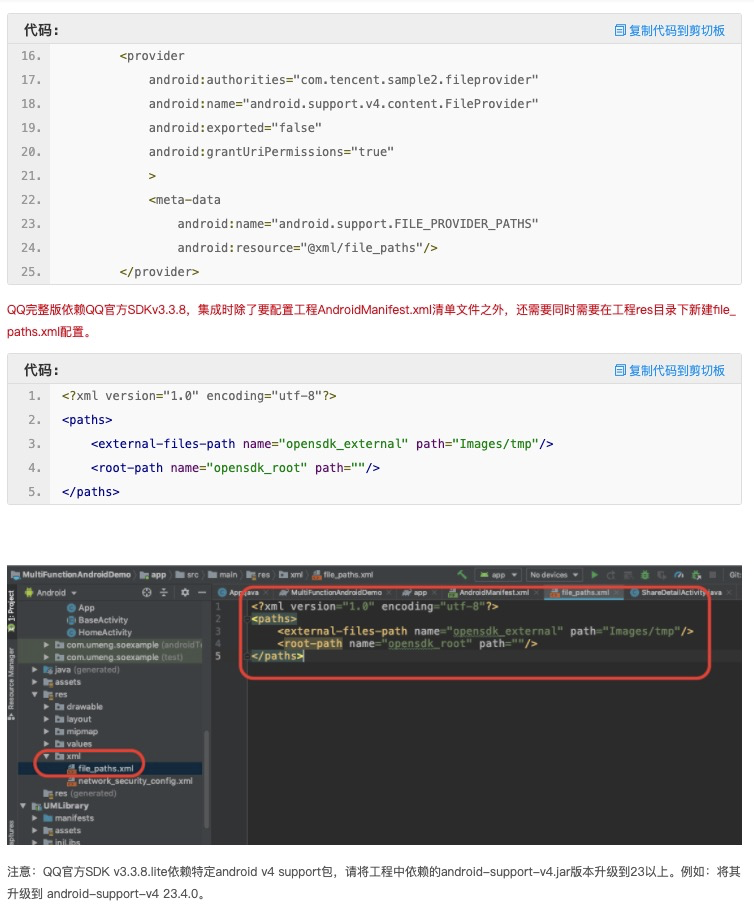Click the src breadcrumb segment
This screenshot has height=909, width=754.
(x=187, y=575)
